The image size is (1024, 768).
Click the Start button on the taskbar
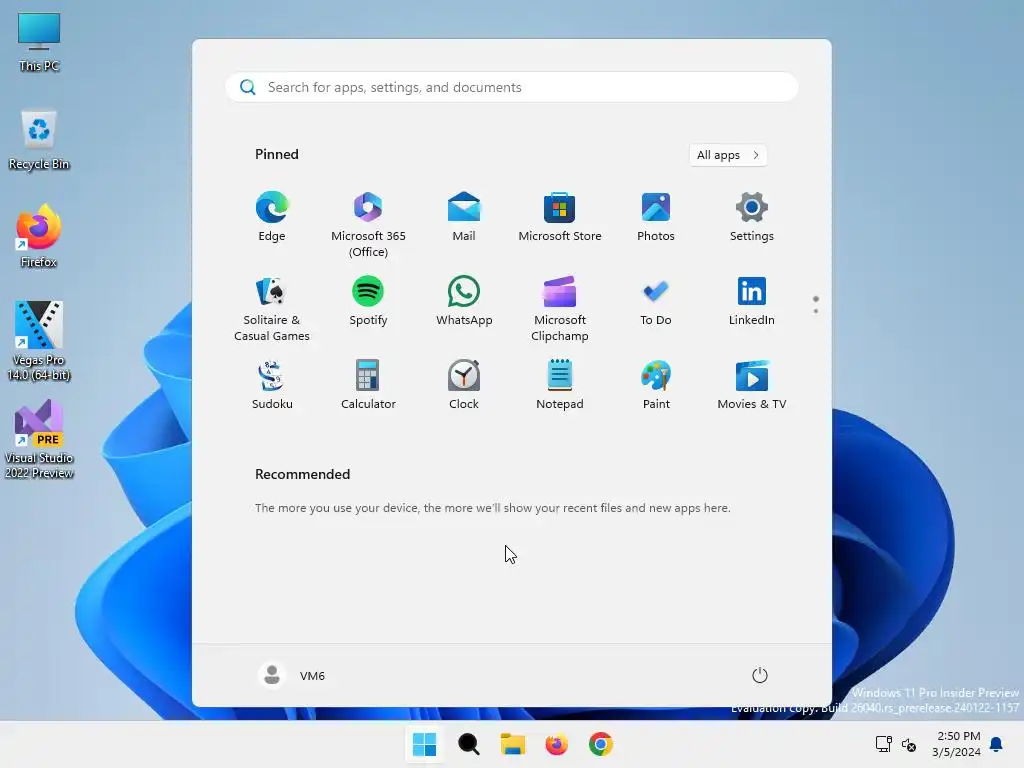pyautogui.click(x=424, y=744)
